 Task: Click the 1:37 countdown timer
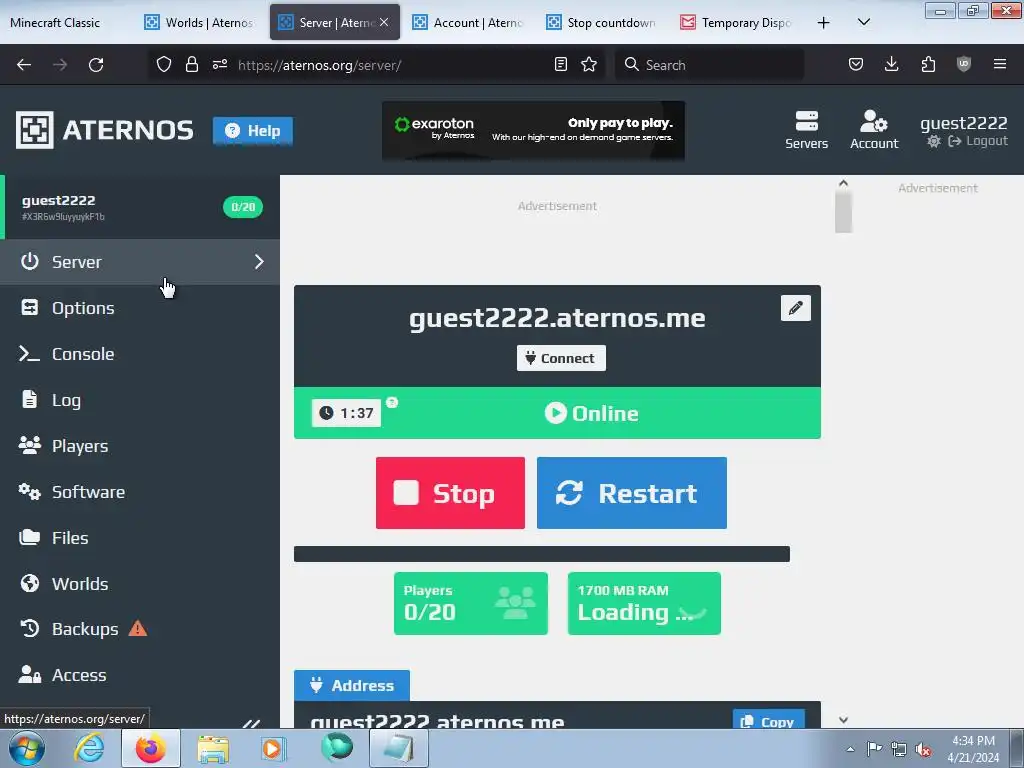point(347,413)
